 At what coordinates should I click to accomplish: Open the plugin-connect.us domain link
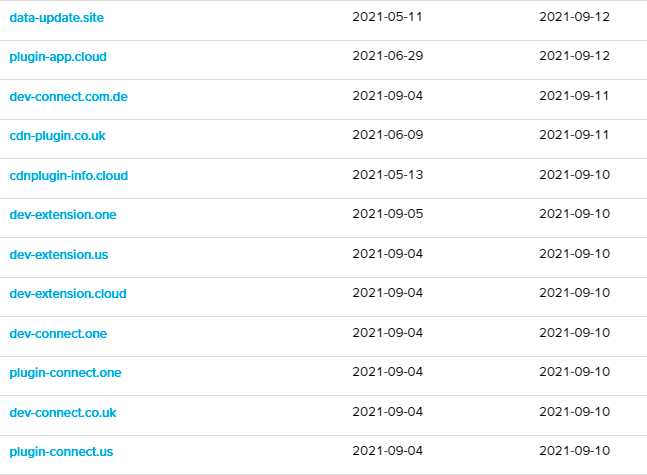tap(61, 452)
